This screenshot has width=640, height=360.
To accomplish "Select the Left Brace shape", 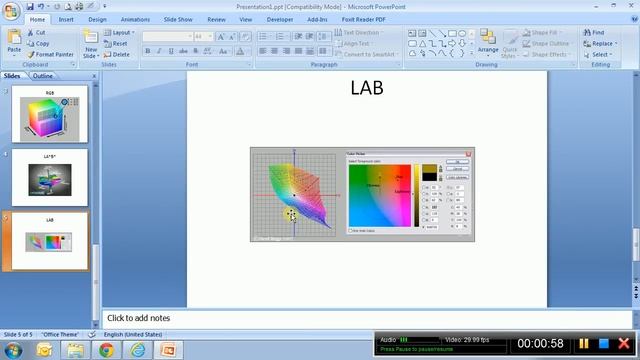I will pos(452,53).
